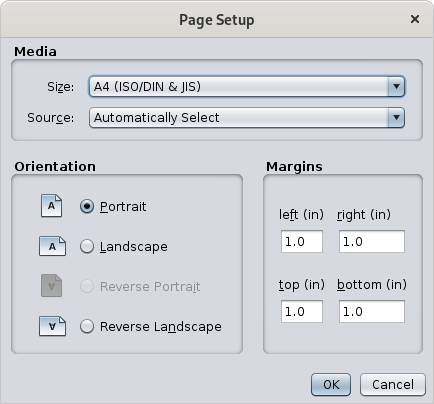
Task: Click the "Size:" label
Action: (x=61, y=87)
